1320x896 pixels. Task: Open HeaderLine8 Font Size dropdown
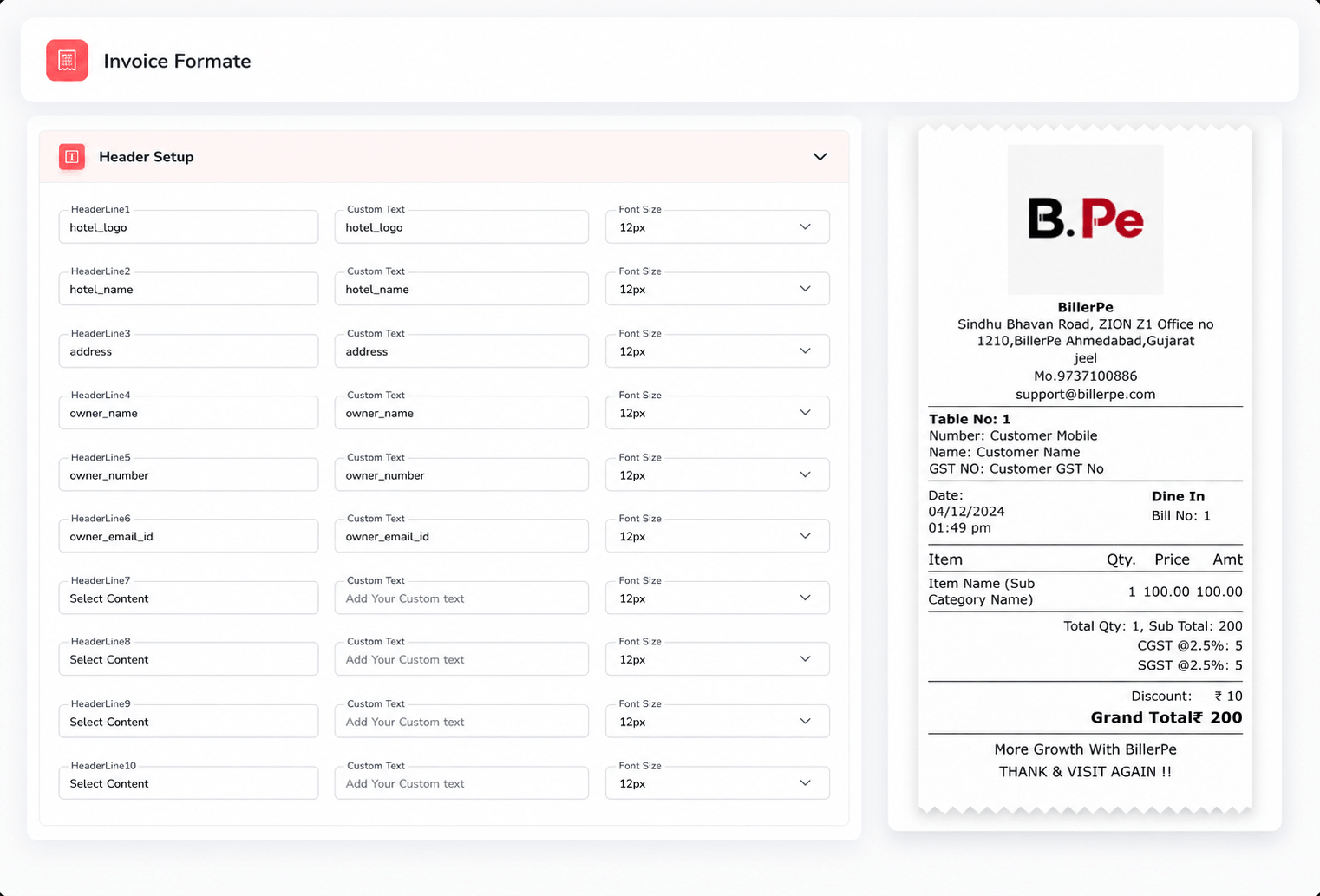(717, 659)
